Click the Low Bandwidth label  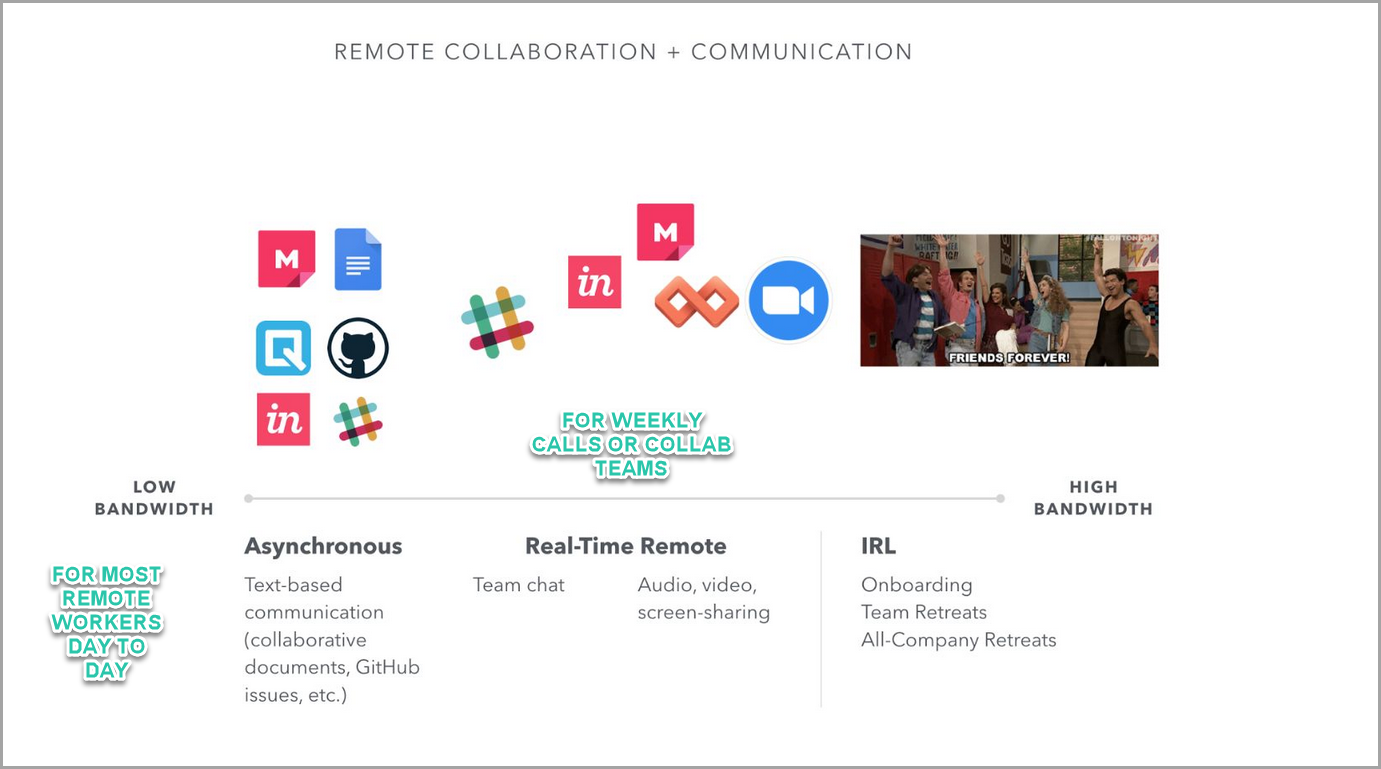pos(154,498)
